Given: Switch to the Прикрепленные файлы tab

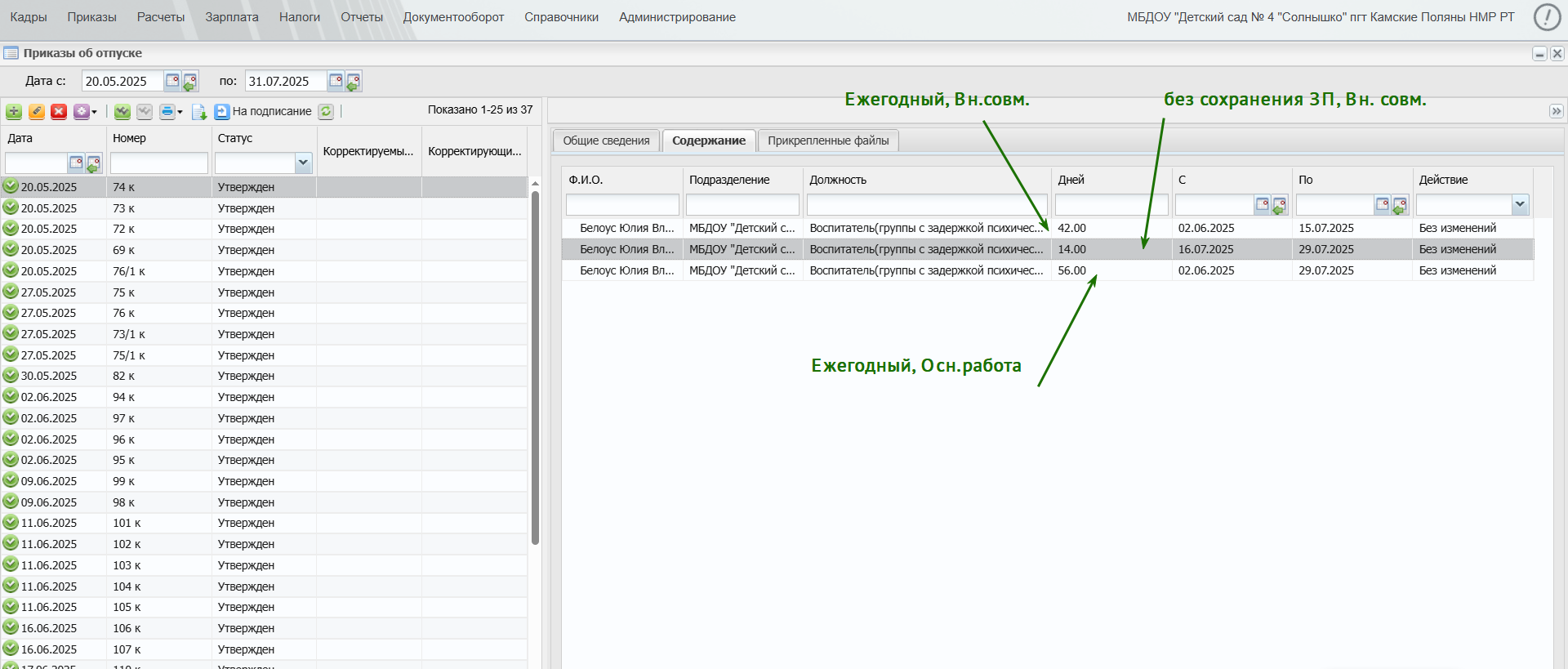Looking at the screenshot, I should [828, 140].
